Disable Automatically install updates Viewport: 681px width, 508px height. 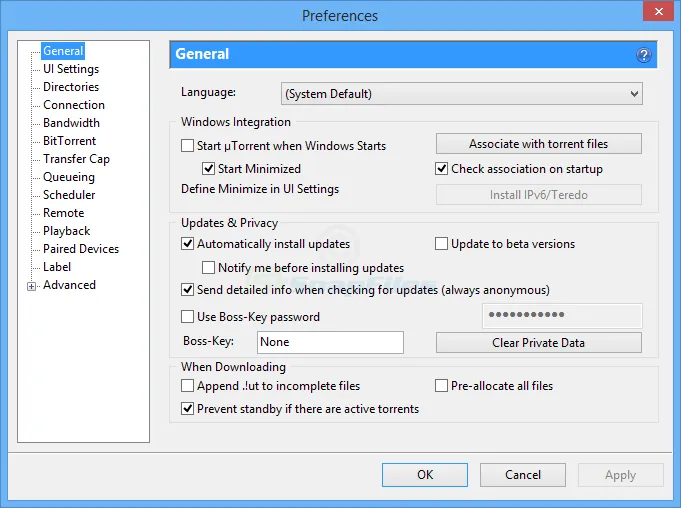(187, 244)
